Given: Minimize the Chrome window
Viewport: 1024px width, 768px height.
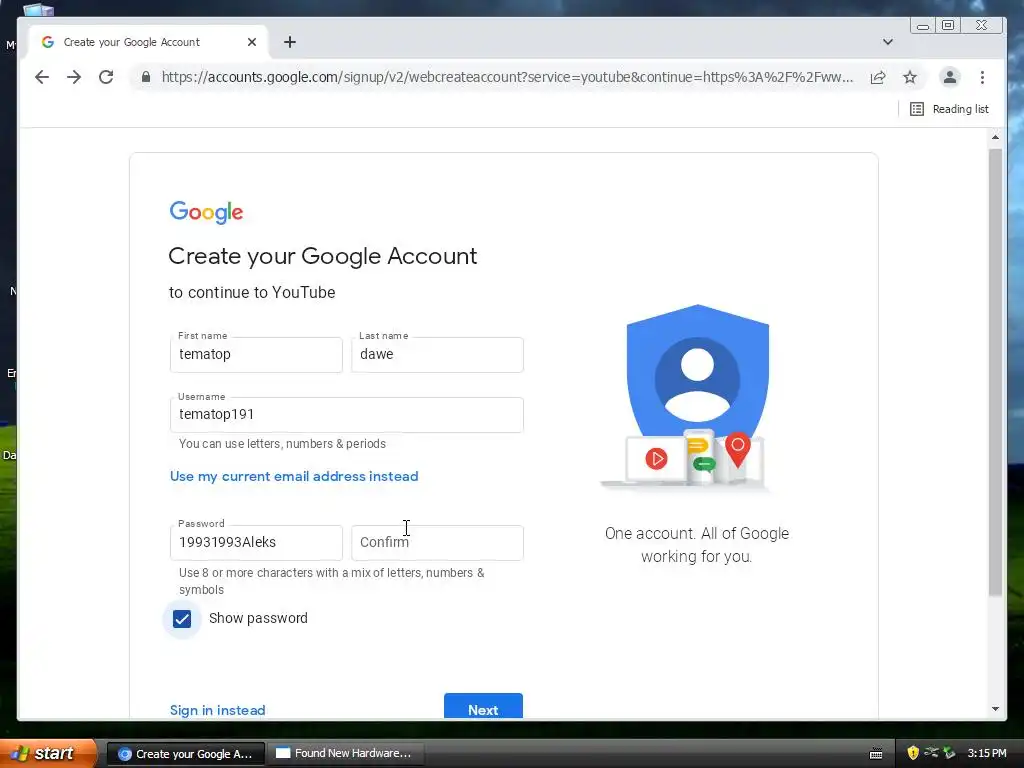Looking at the screenshot, I should [x=923, y=25].
